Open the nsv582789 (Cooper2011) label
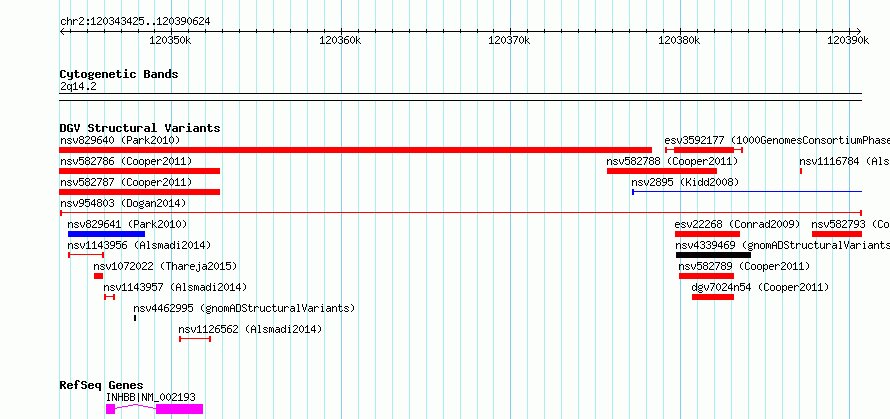 (x=744, y=266)
